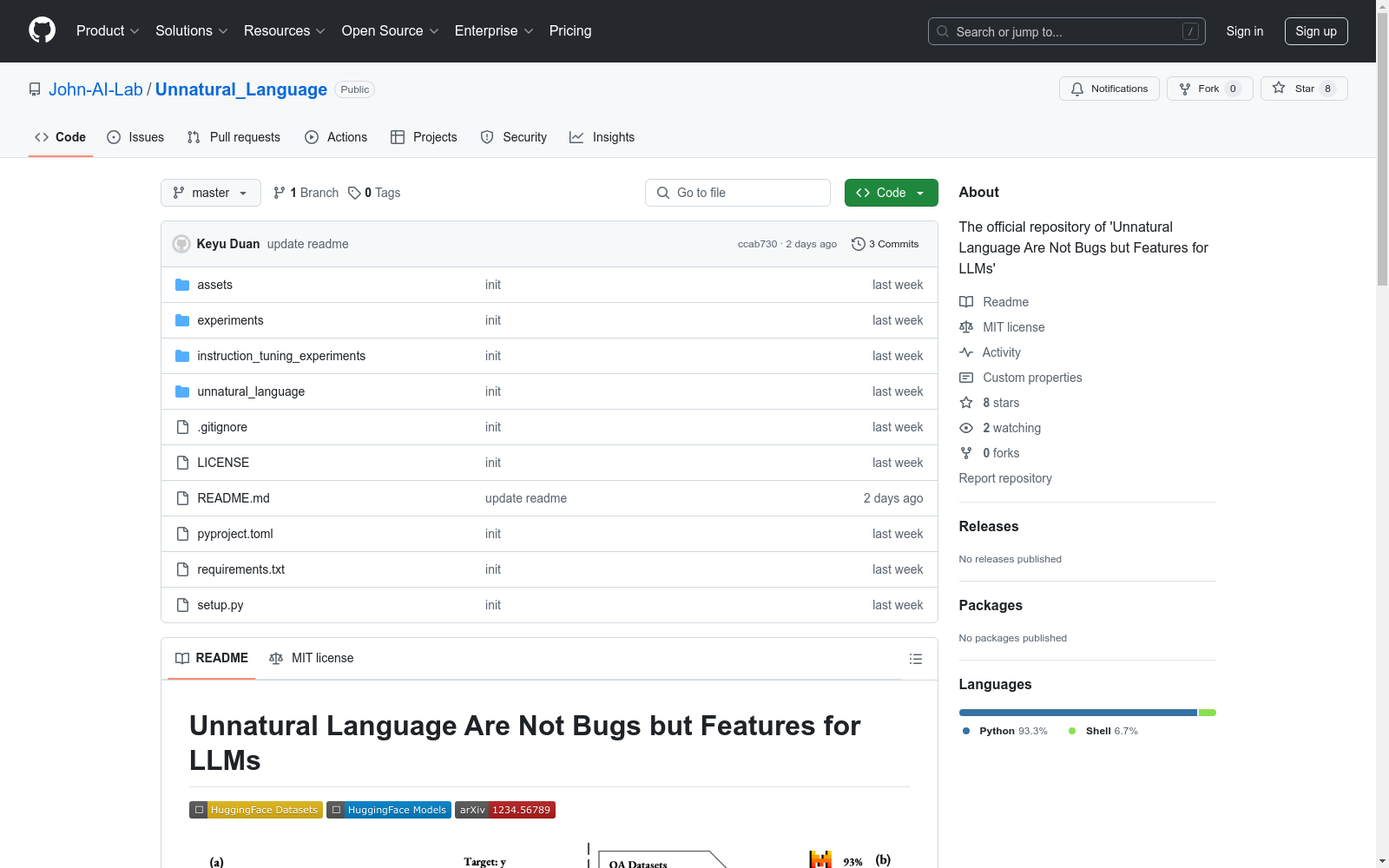Click the green Shell segment in Languages bar

[1208, 713]
